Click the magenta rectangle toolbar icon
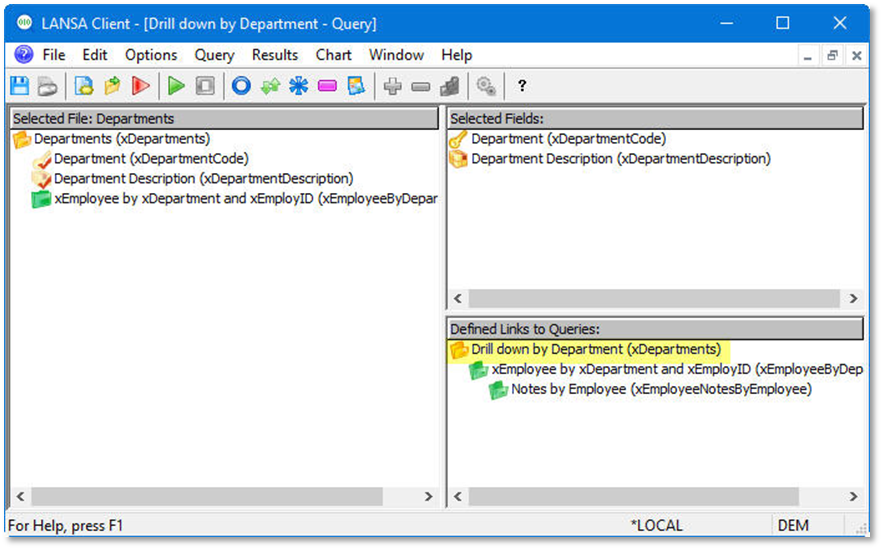This screenshot has width=882, height=549. pyautogui.click(x=327, y=86)
